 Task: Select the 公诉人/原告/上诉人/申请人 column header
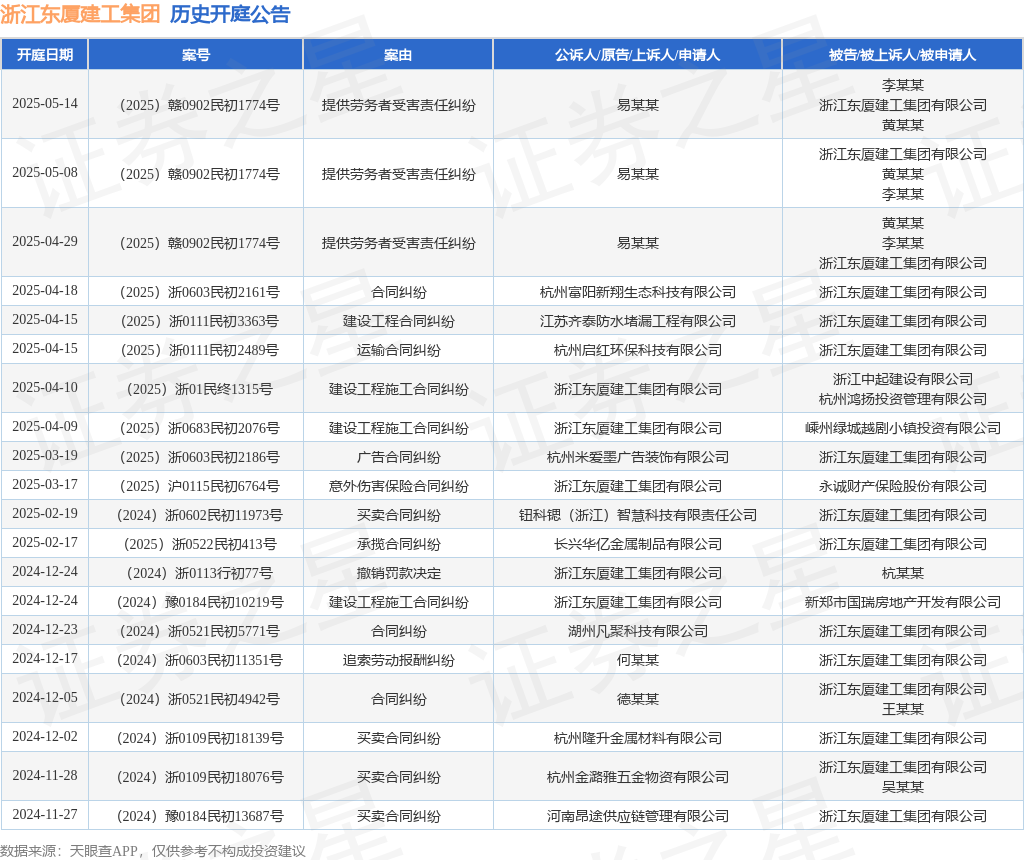tap(637, 55)
